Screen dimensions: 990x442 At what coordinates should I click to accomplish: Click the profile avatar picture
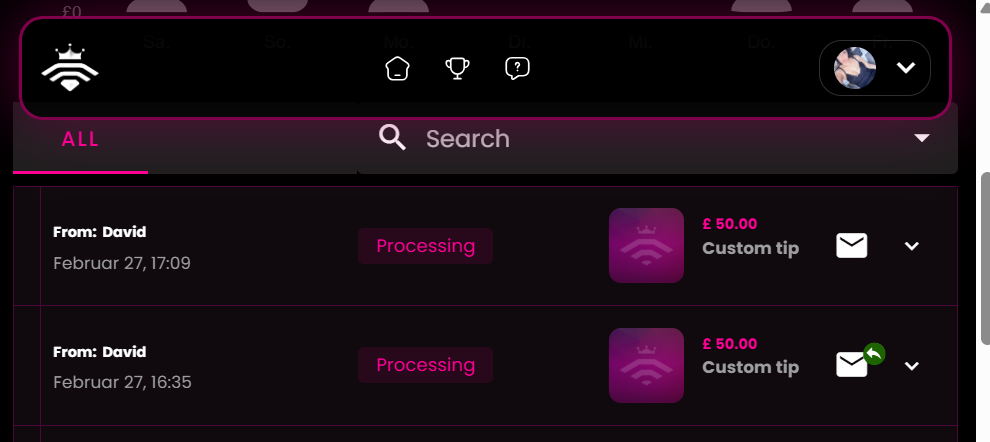(855, 68)
